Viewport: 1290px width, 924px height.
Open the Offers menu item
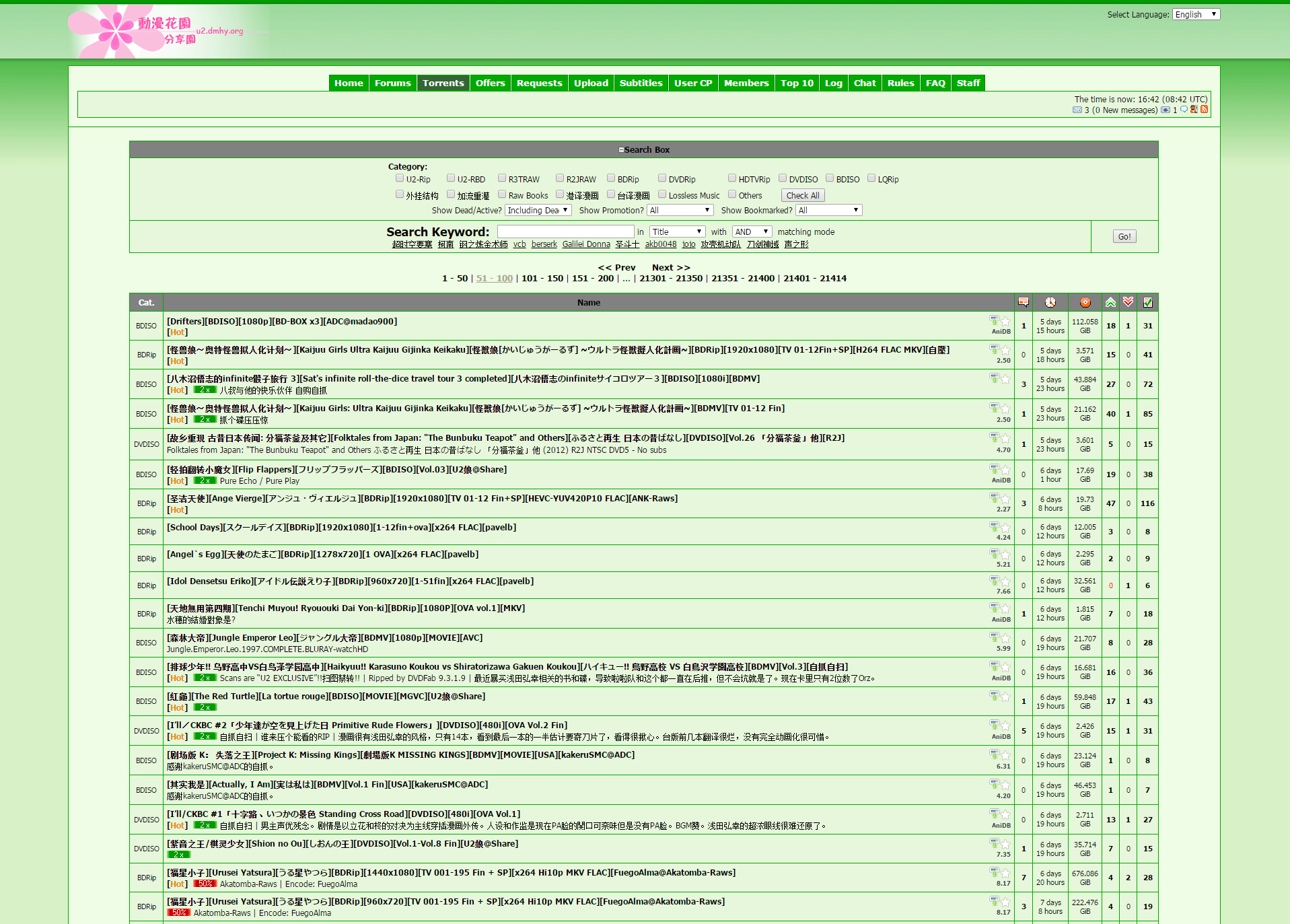491,83
